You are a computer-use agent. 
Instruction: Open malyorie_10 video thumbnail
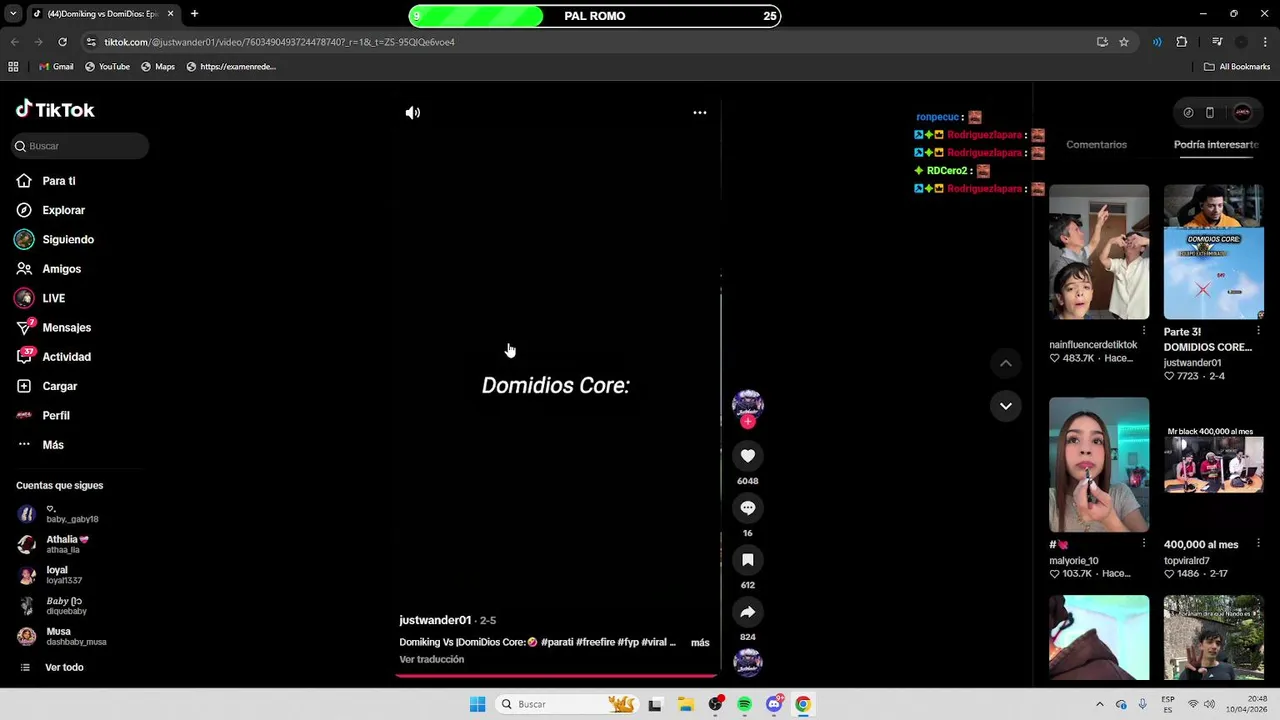pyautogui.click(x=1099, y=465)
